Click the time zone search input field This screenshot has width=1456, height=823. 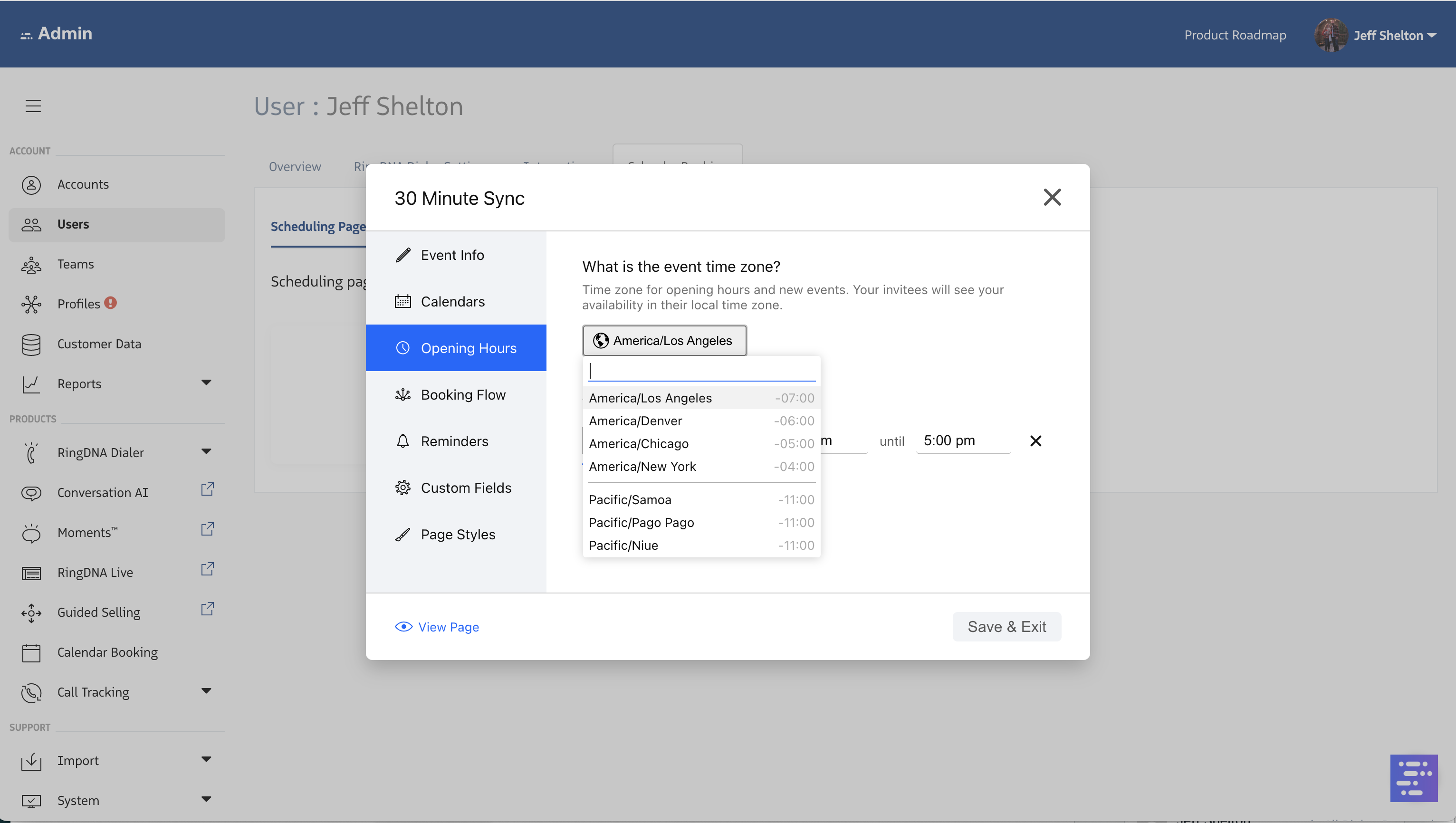(701, 371)
